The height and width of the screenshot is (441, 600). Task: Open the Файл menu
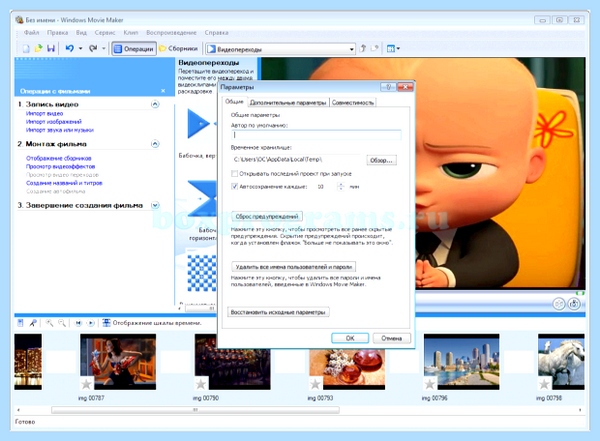(31, 33)
